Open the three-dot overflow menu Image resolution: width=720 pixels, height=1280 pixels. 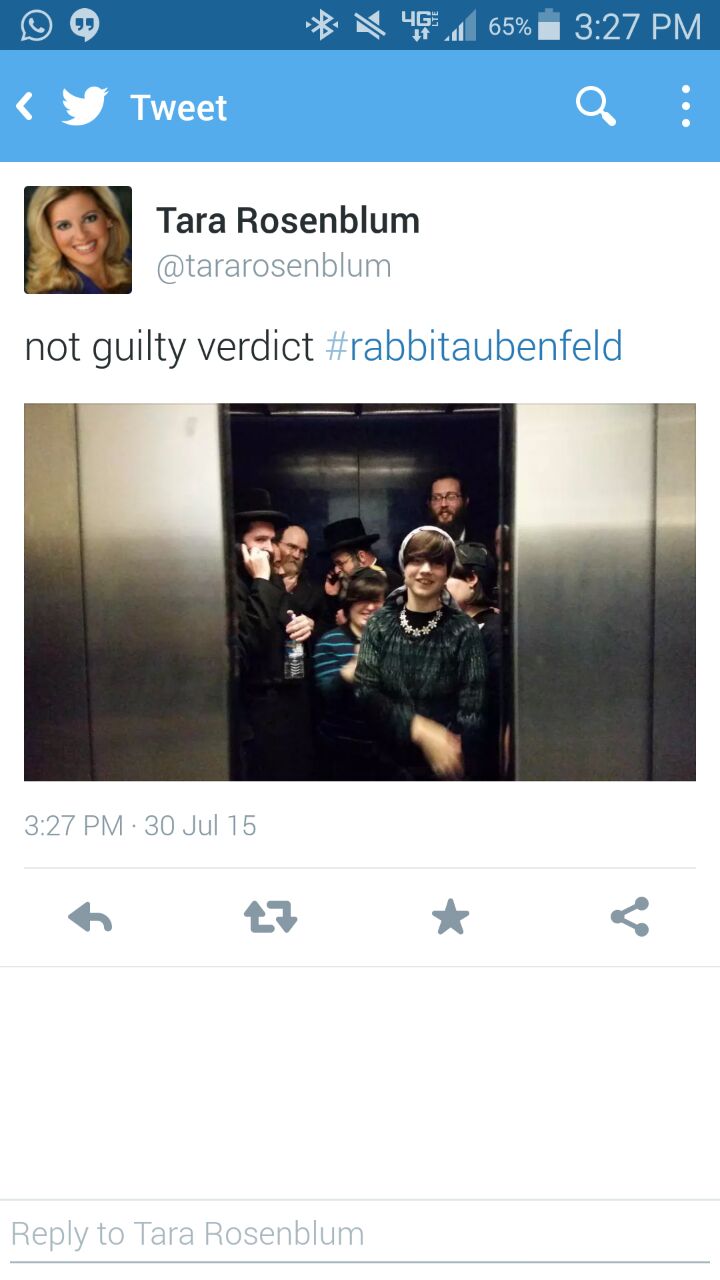[x=686, y=106]
